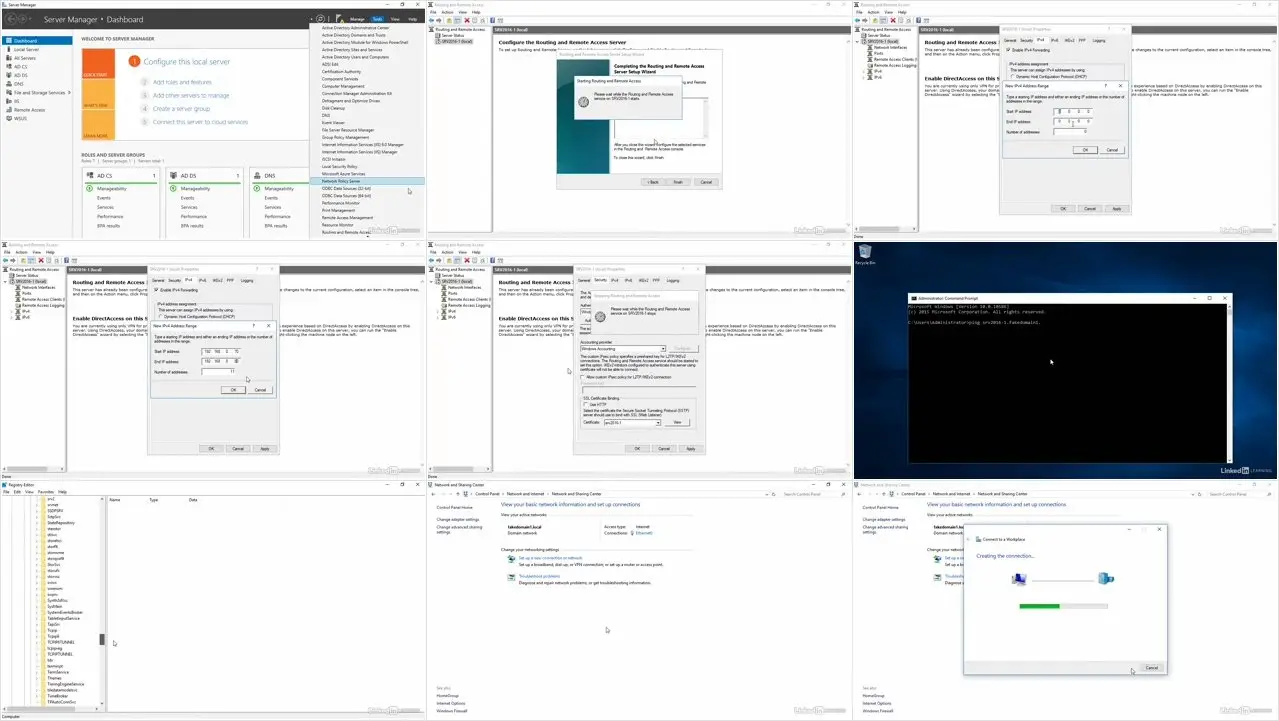Choose Network Policy Server from Tools menu
This screenshot has height=721, width=1279.
(x=366, y=181)
